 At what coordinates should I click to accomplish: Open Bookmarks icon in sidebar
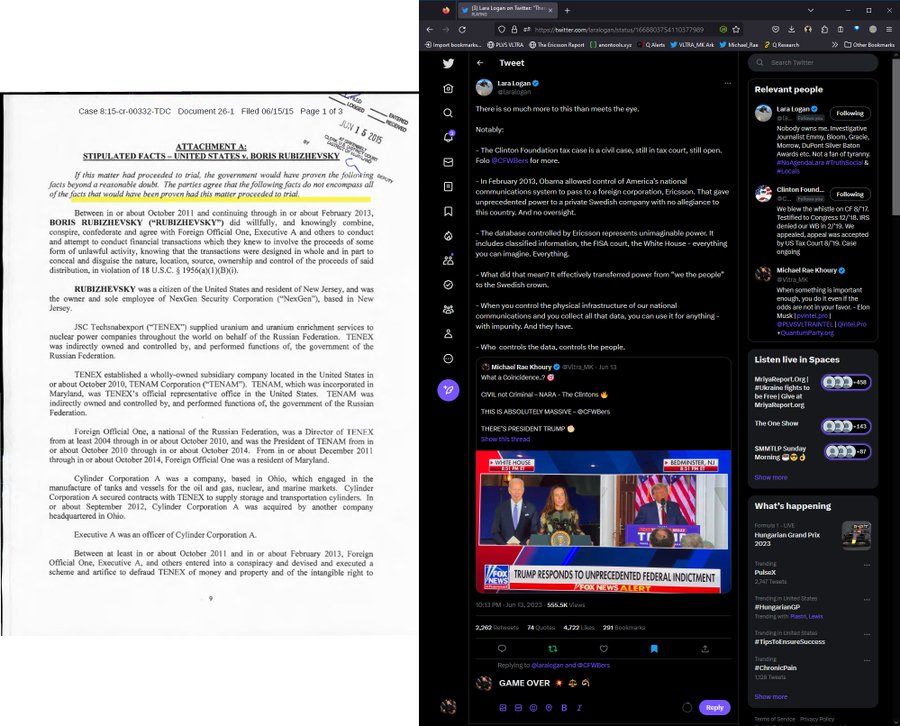point(448,211)
